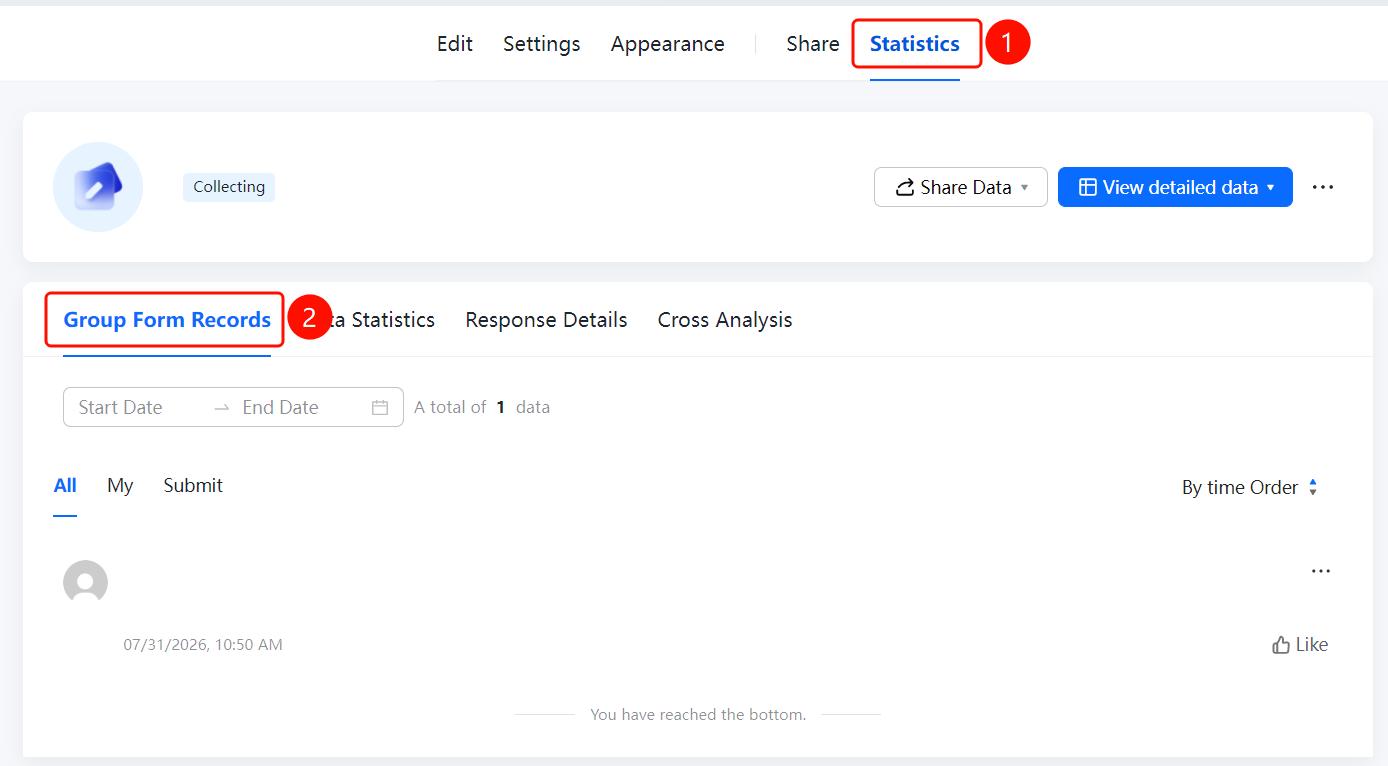
Task: Open the Cross Analysis tab
Action: tap(725, 320)
